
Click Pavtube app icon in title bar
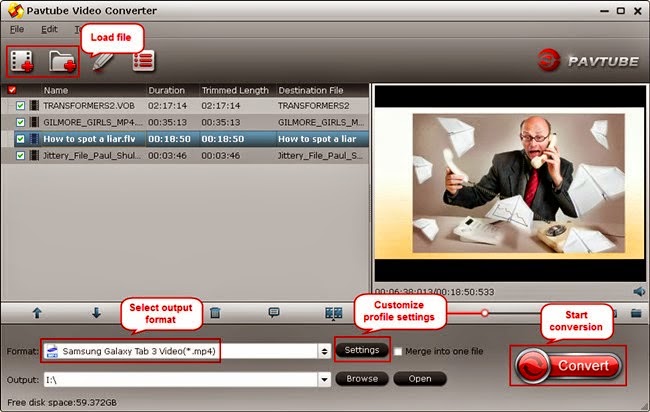click(x=15, y=11)
